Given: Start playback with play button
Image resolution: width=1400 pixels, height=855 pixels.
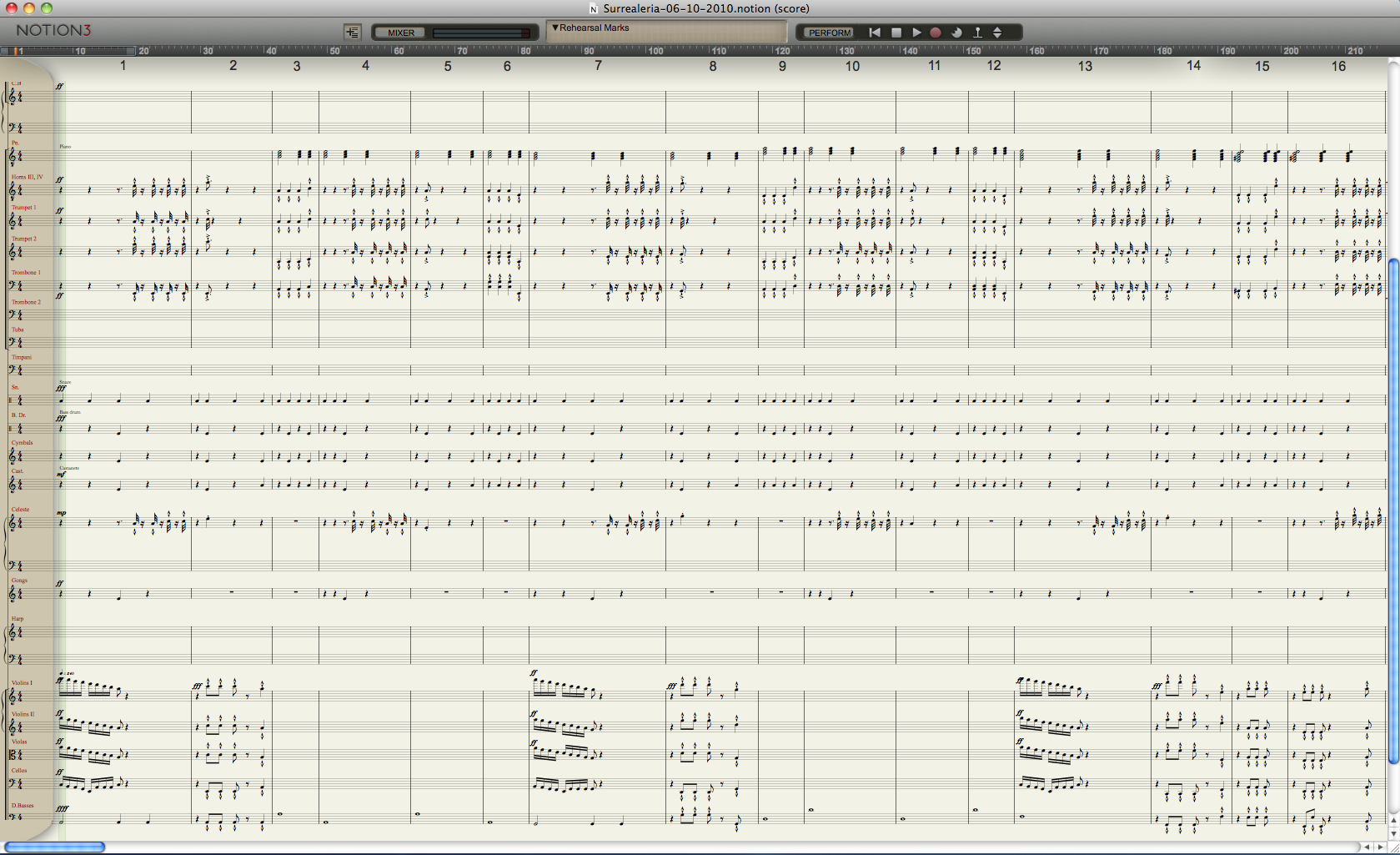Looking at the screenshot, I should tap(916, 33).
